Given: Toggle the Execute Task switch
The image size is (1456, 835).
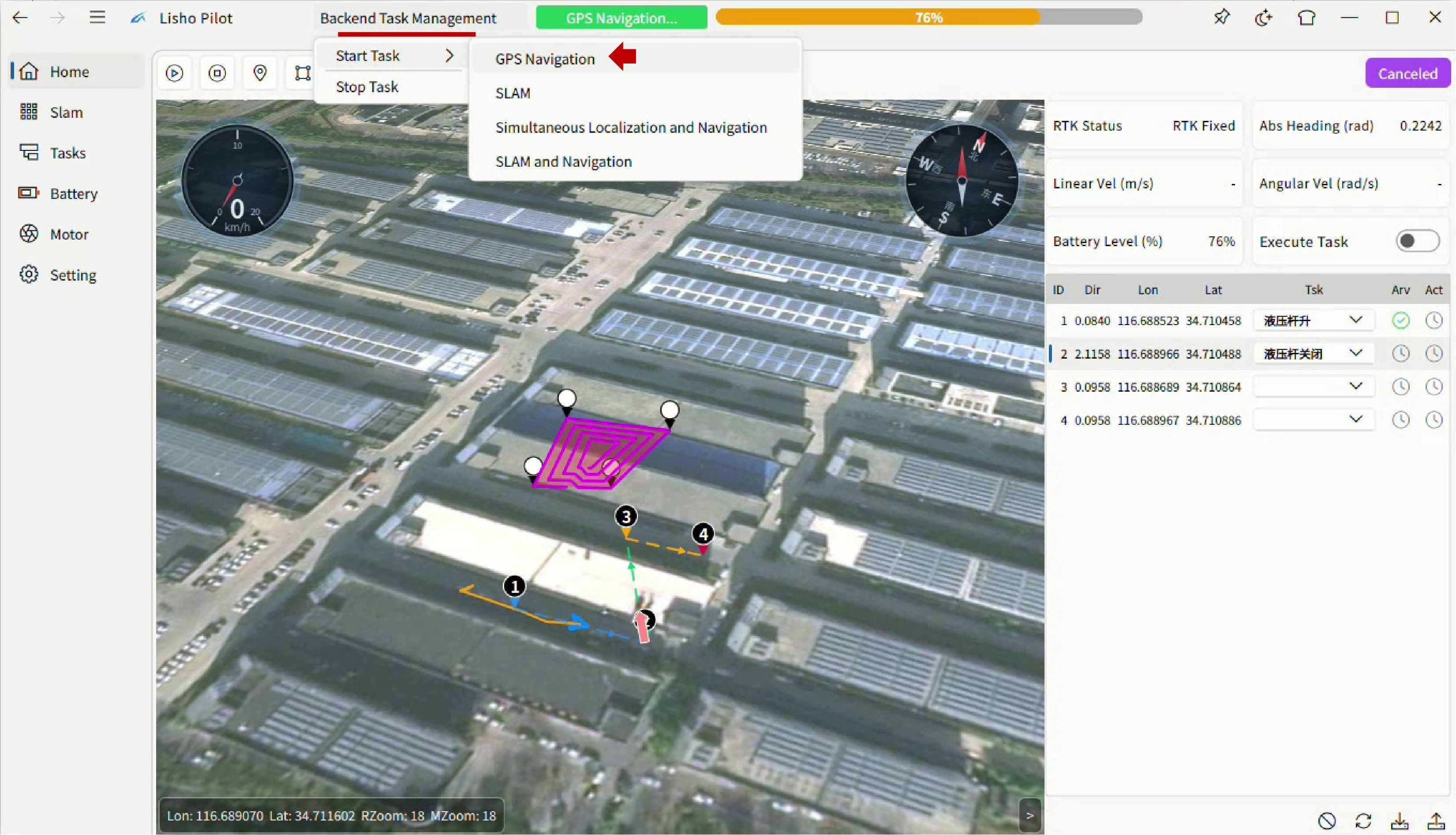Looking at the screenshot, I should (x=1417, y=241).
